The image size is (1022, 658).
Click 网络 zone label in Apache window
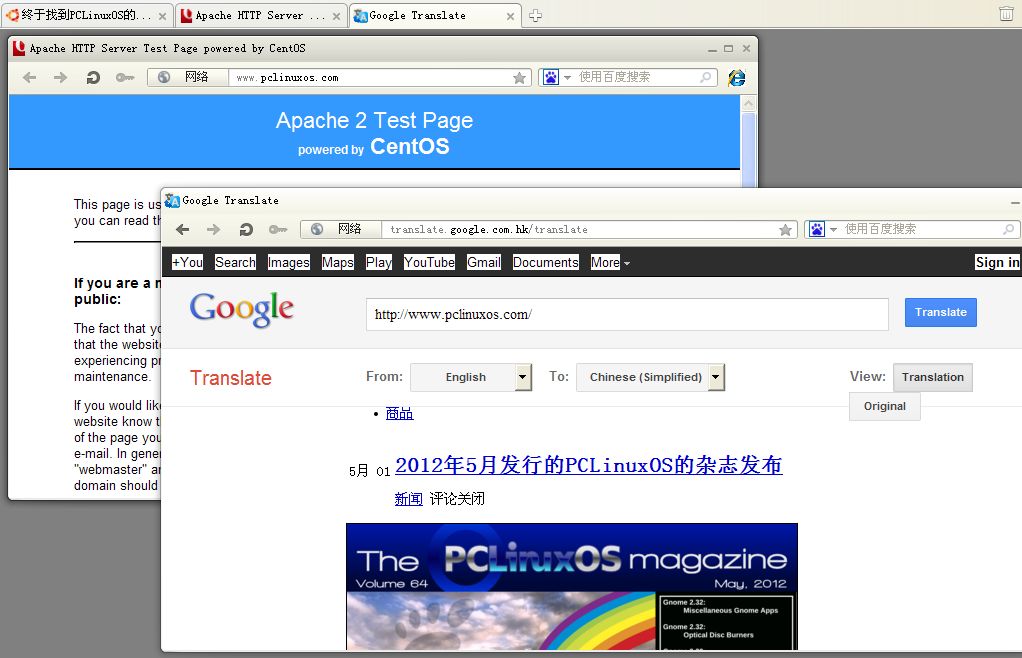tap(196, 77)
